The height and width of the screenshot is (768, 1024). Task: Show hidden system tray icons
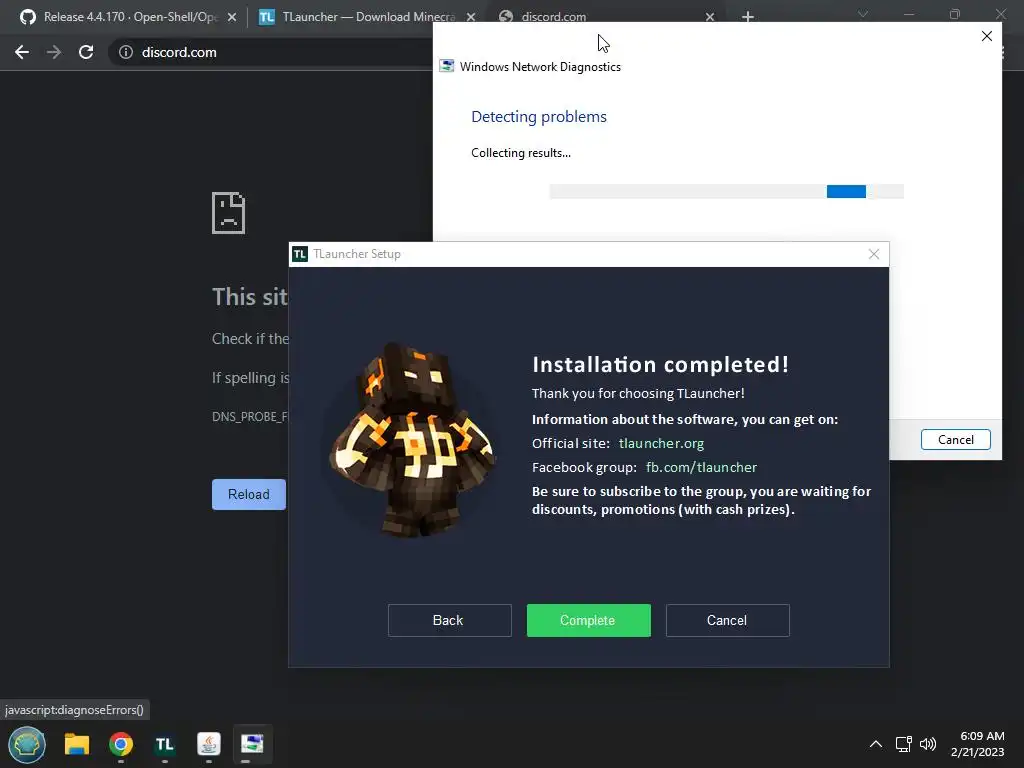coord(876,744)
